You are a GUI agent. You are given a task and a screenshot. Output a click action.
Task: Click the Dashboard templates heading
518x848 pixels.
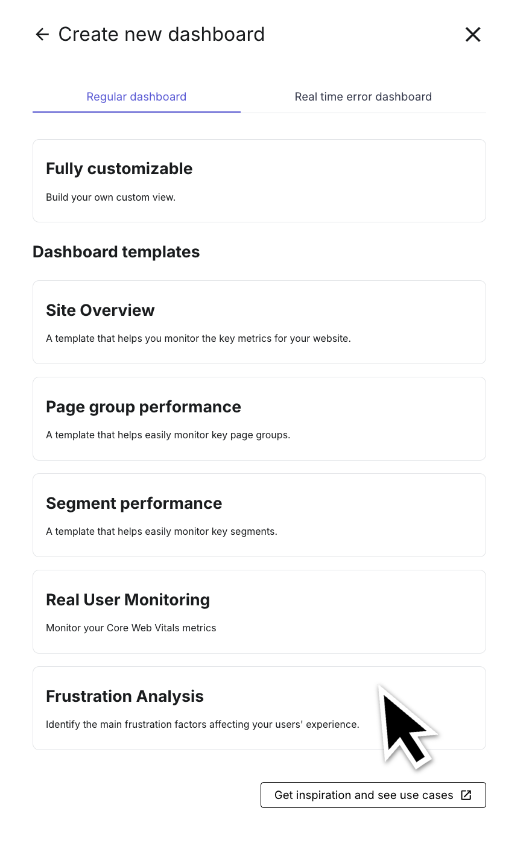pos(116,252)
